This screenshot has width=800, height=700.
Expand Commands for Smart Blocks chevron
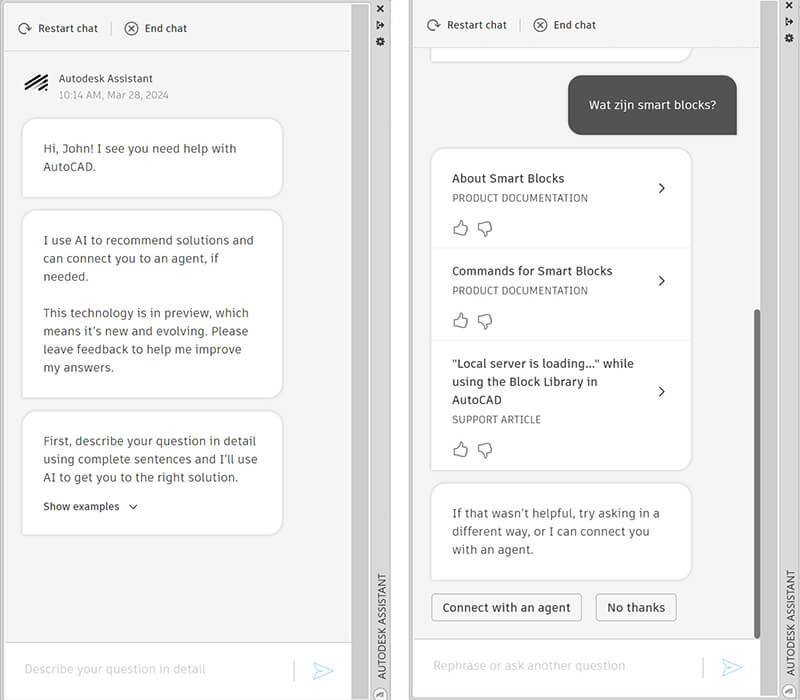(661, 281)
